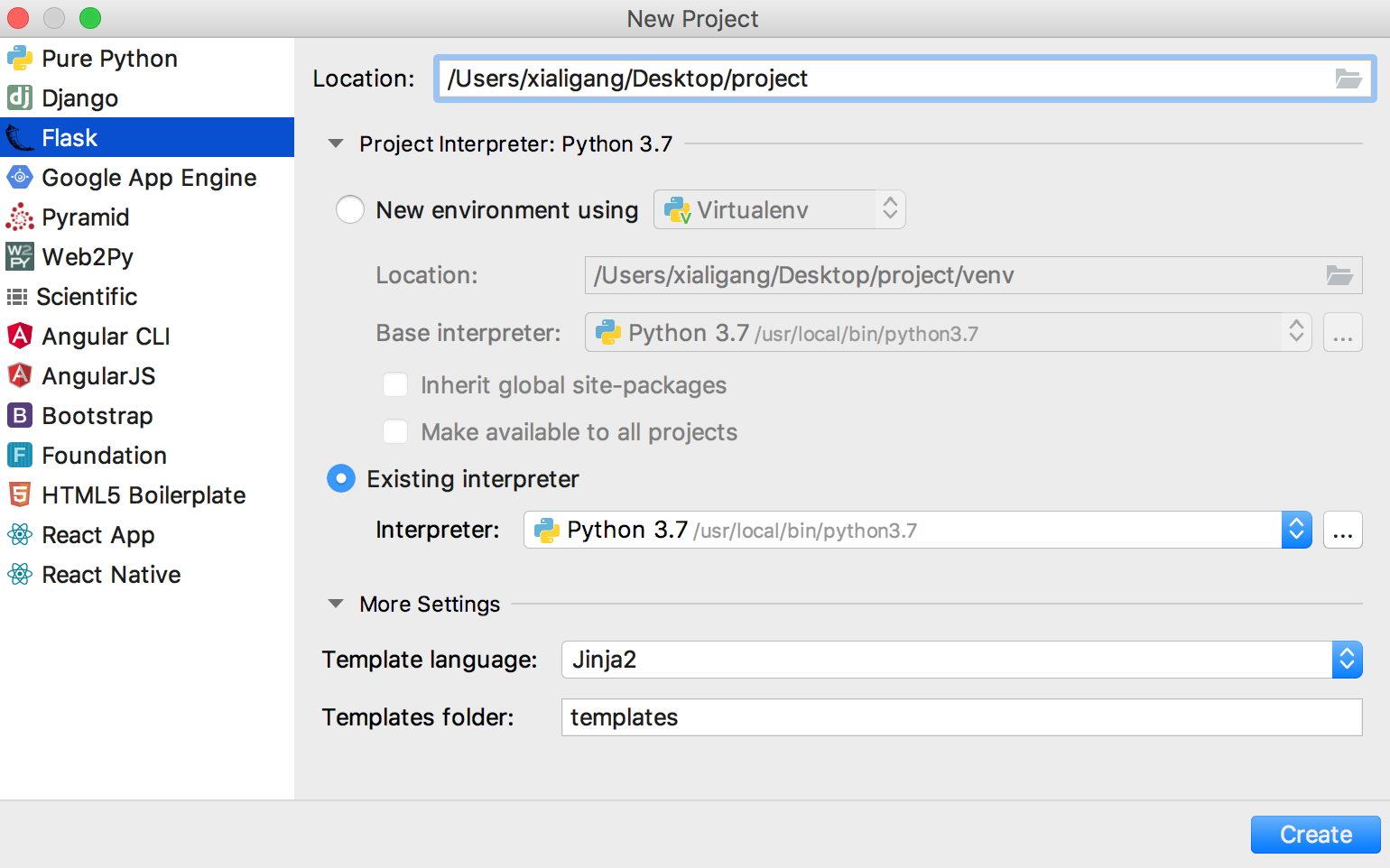Click the Create button
Screen dimensions: 1390x868
1315,835
